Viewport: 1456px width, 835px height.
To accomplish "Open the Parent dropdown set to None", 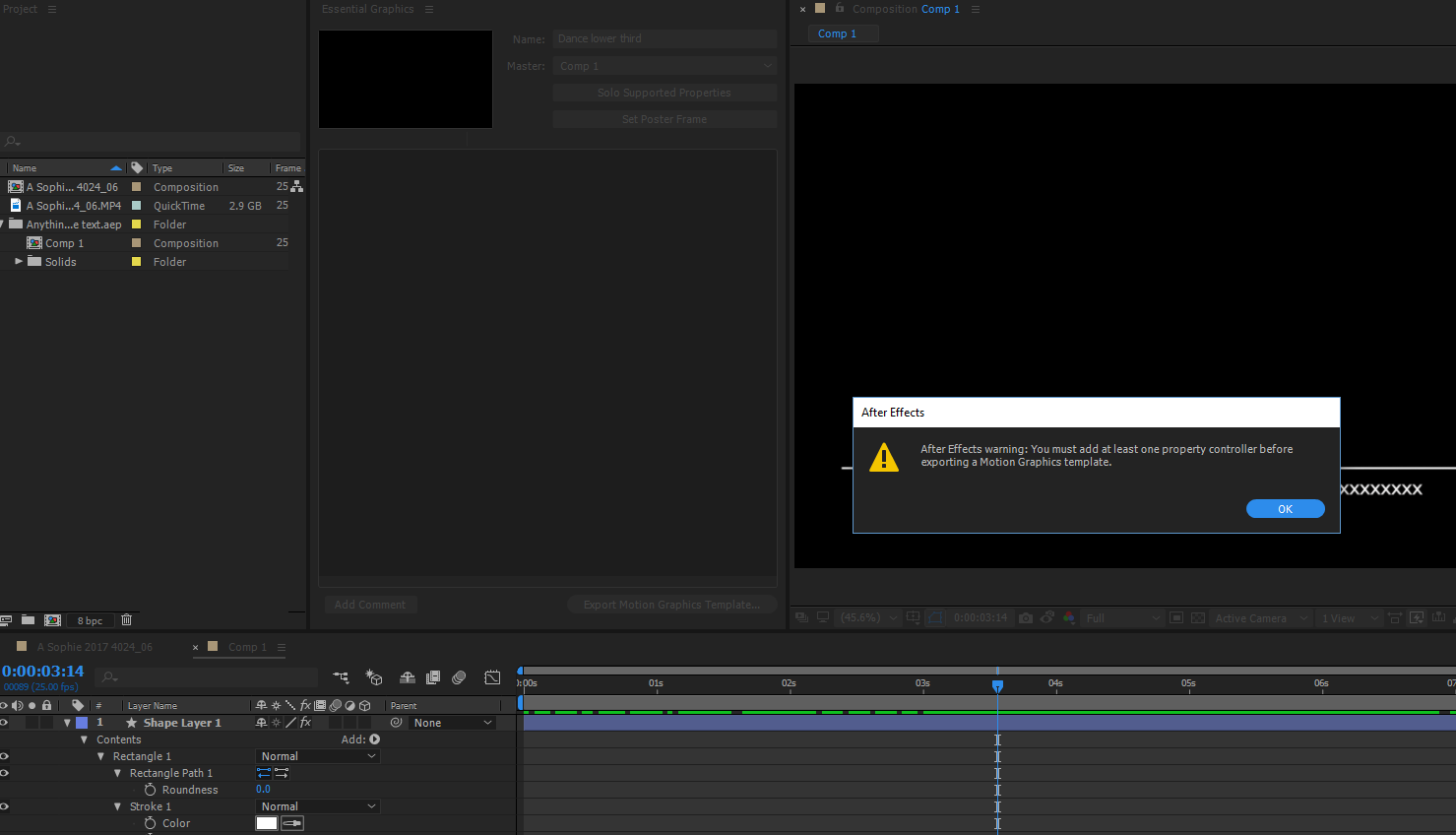I will coord(452,722).
